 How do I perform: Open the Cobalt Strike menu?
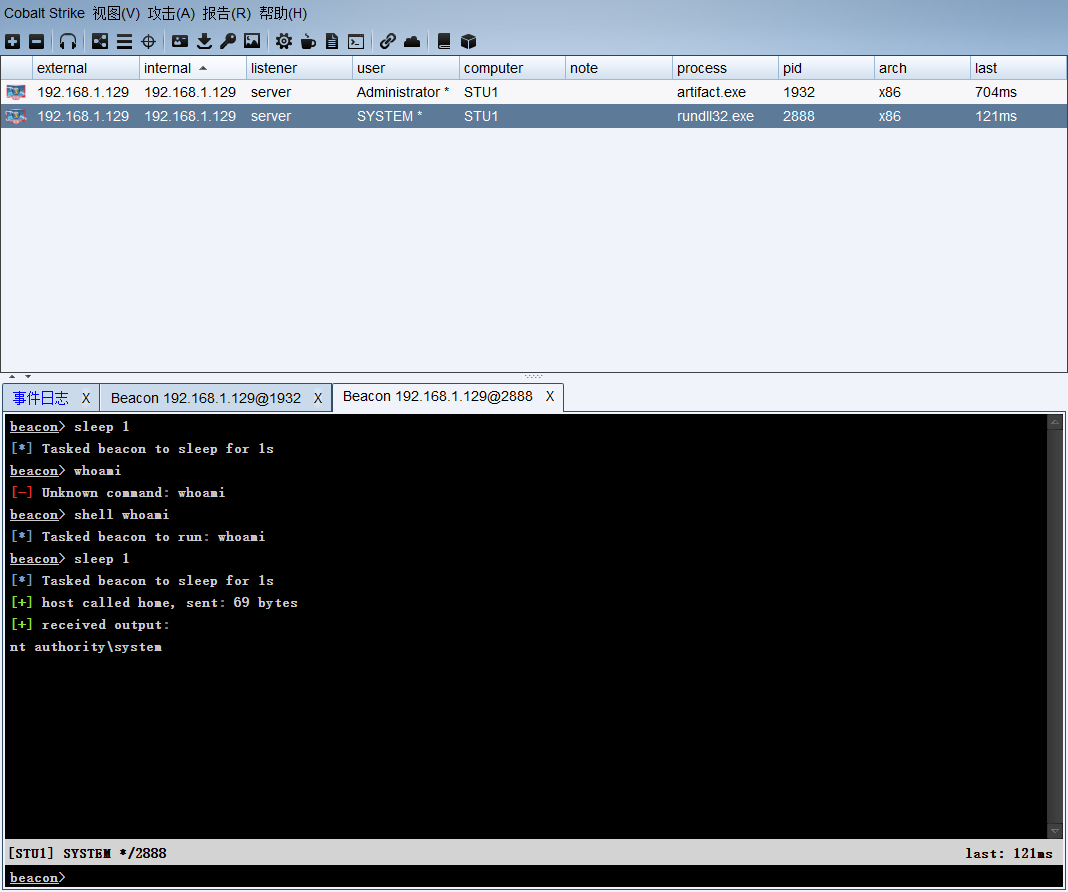point(44,13)
